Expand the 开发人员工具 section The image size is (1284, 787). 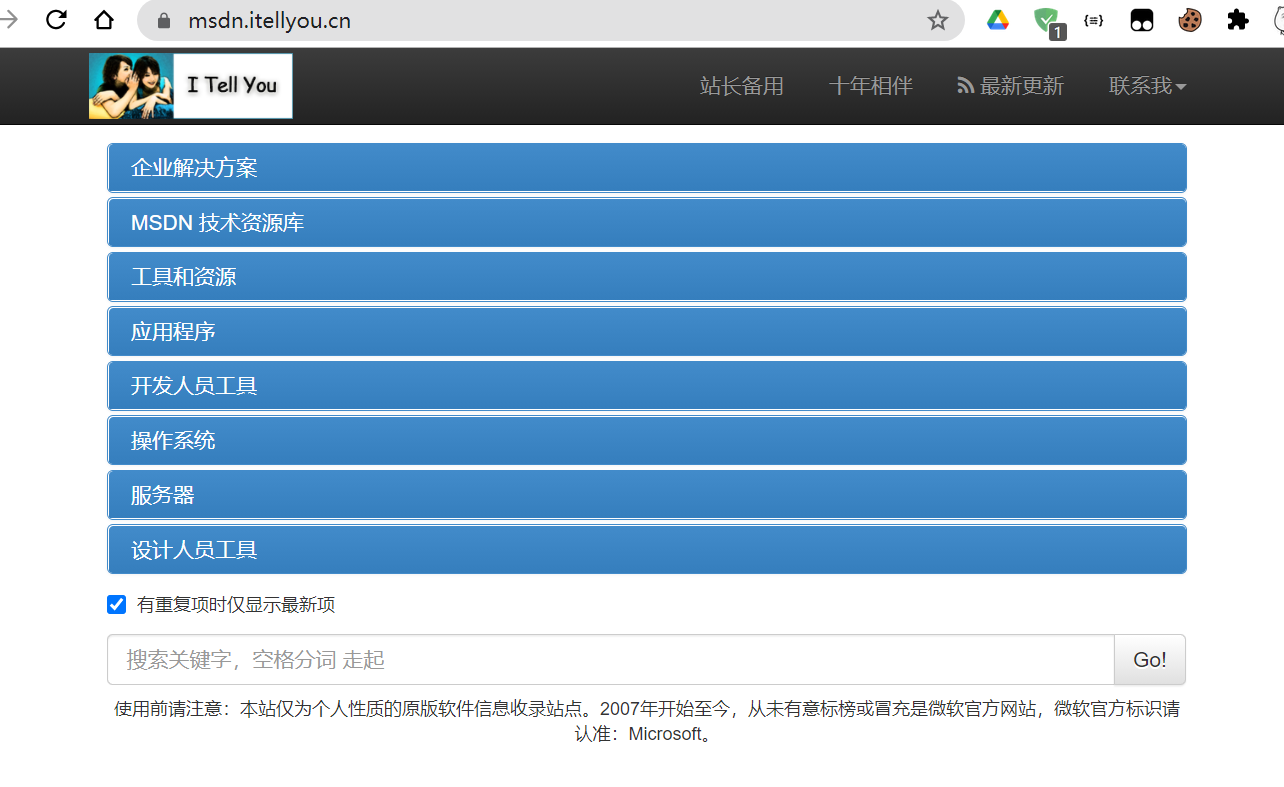pyautogui.click(x=647, y=386)
